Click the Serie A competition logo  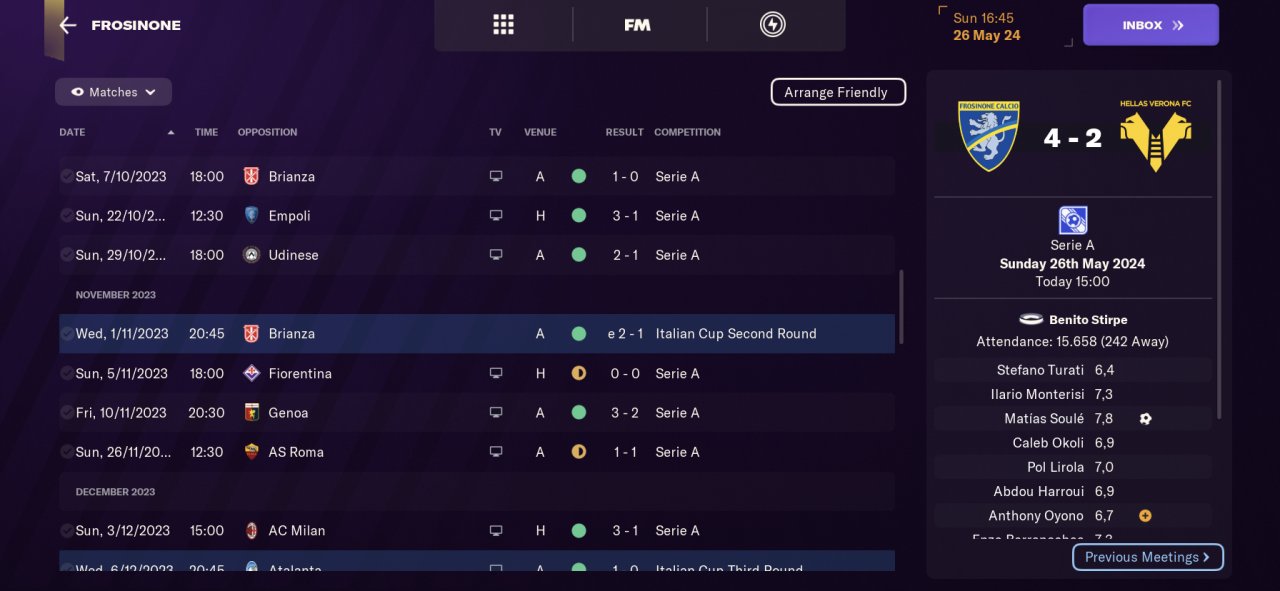[x=1072, y=220]
